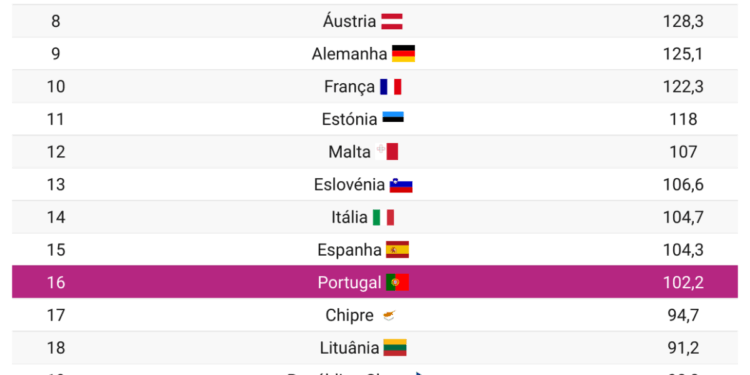The height and width of the screenshot is (375, 750).
Task: Click the Espanha value 104,3
Action: click(x=683, y=250)
